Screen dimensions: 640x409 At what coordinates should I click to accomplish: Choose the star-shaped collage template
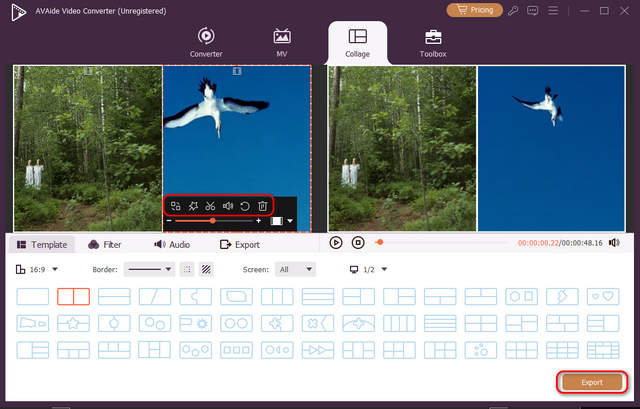tap(74, 323)
